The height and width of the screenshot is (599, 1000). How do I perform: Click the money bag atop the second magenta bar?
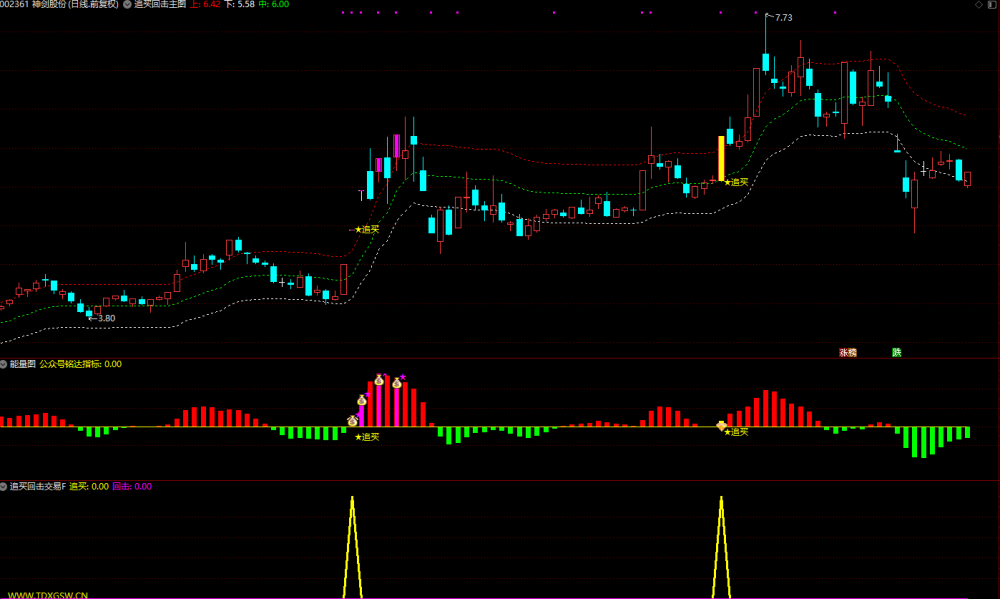379,380
